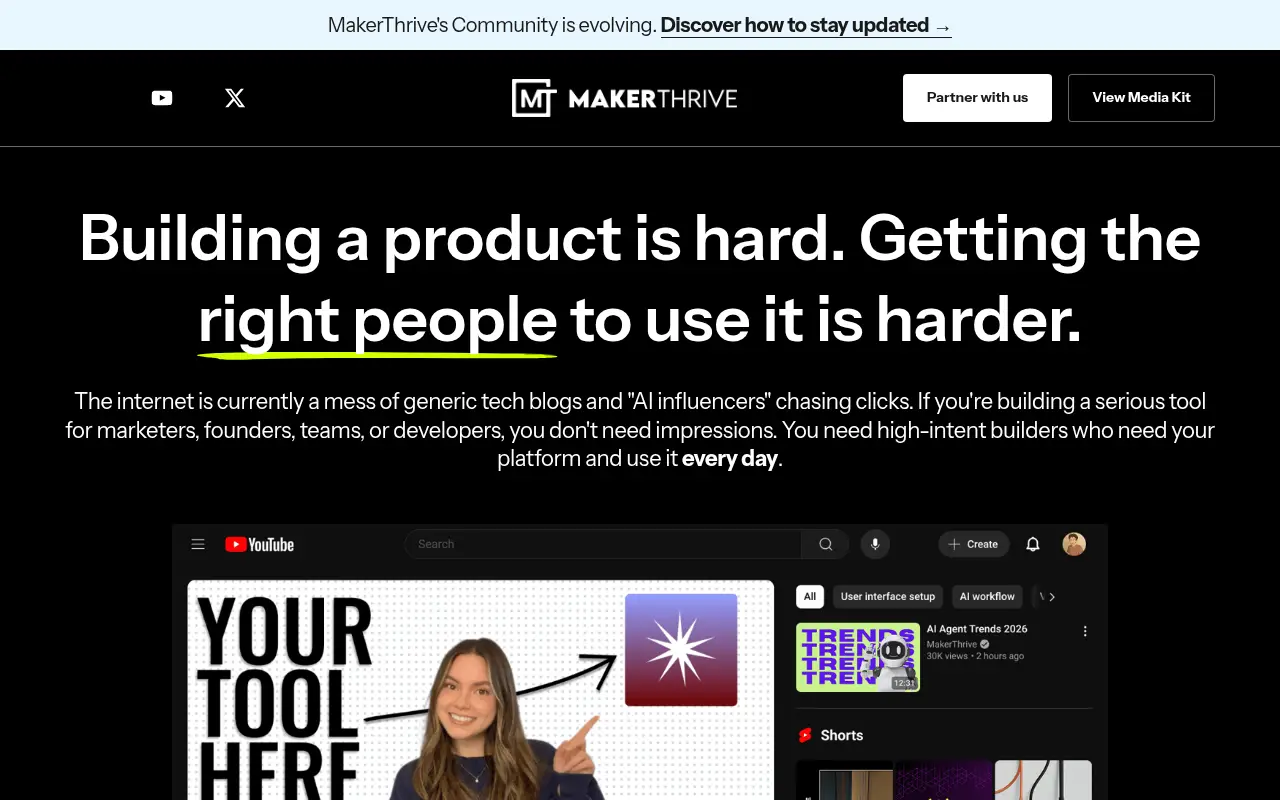Click the underlined right people heading text
The image size is (1280, 800).
[x=377, y=320]
